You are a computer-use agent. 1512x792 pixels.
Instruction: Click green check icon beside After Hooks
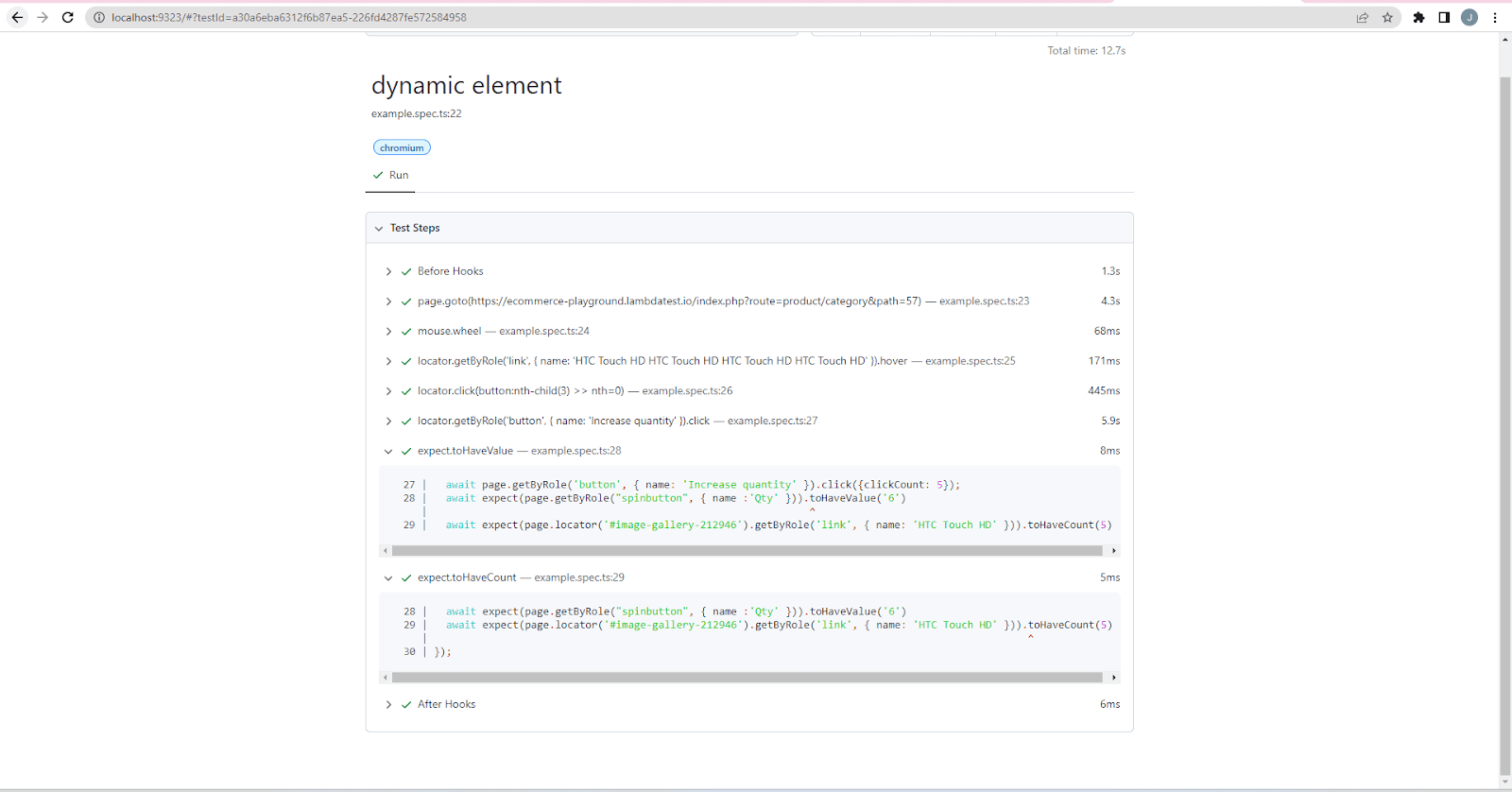pyautogui.click(x=406, y=705)
